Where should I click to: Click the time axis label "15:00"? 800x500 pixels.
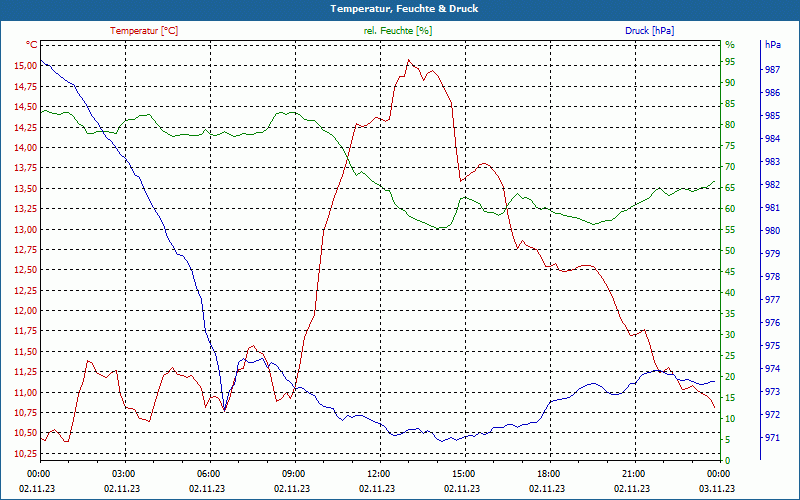click(464, 473)
